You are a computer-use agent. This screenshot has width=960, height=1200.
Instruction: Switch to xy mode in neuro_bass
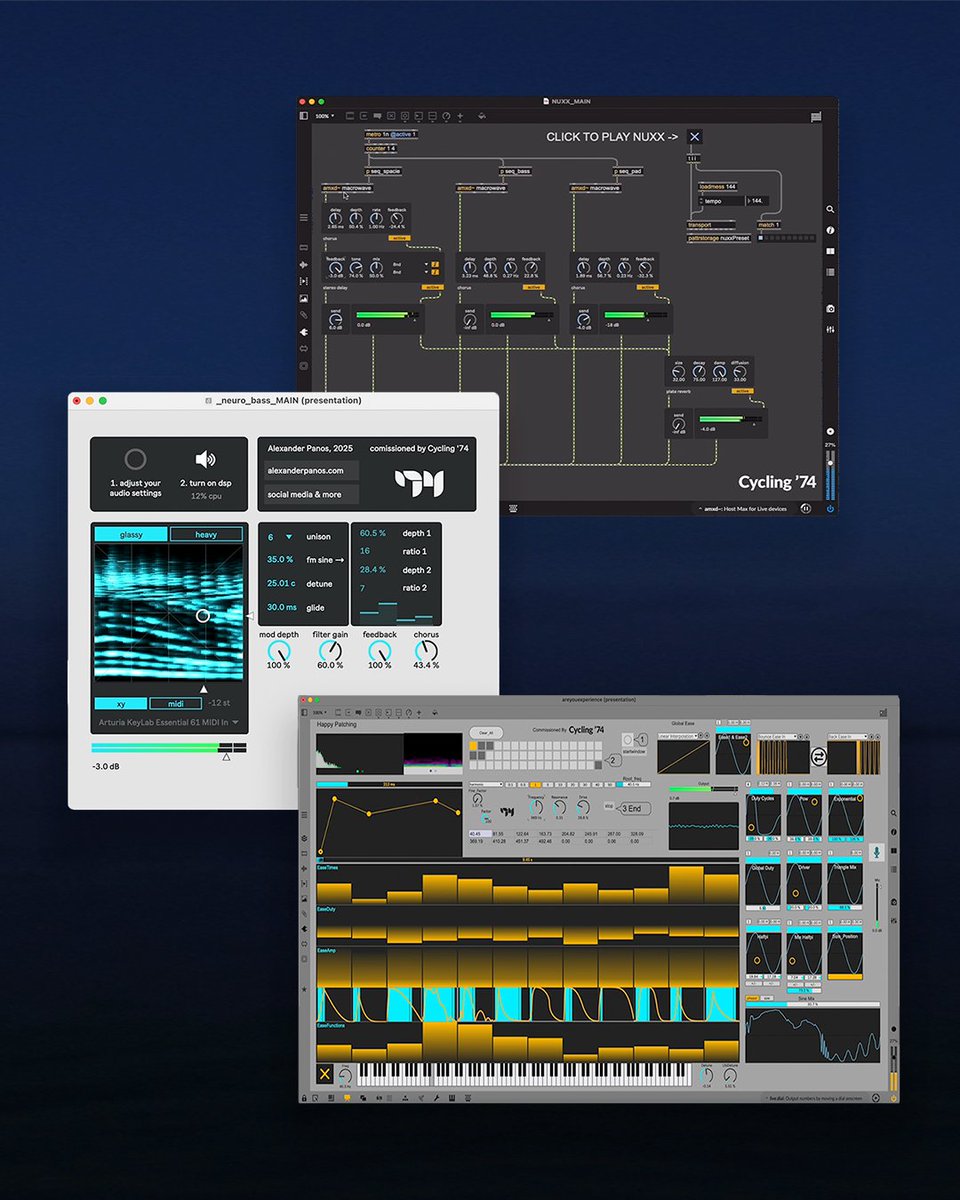click(x=120, y=704)
